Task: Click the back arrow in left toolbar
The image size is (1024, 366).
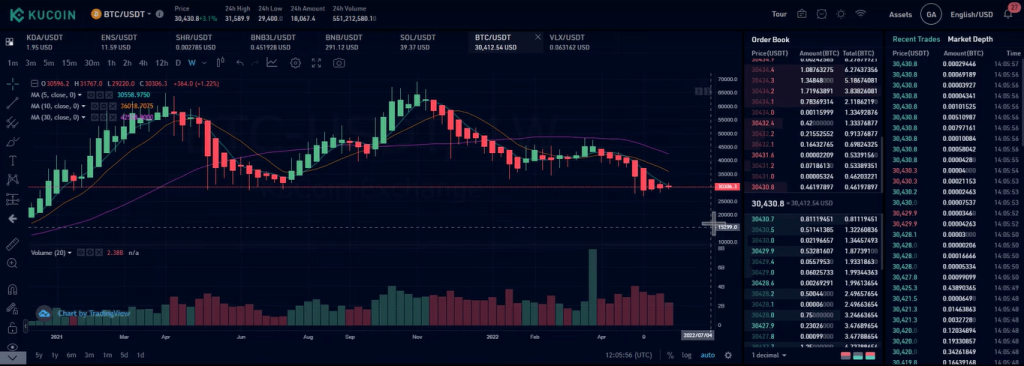Action: [x=12, y=218]
